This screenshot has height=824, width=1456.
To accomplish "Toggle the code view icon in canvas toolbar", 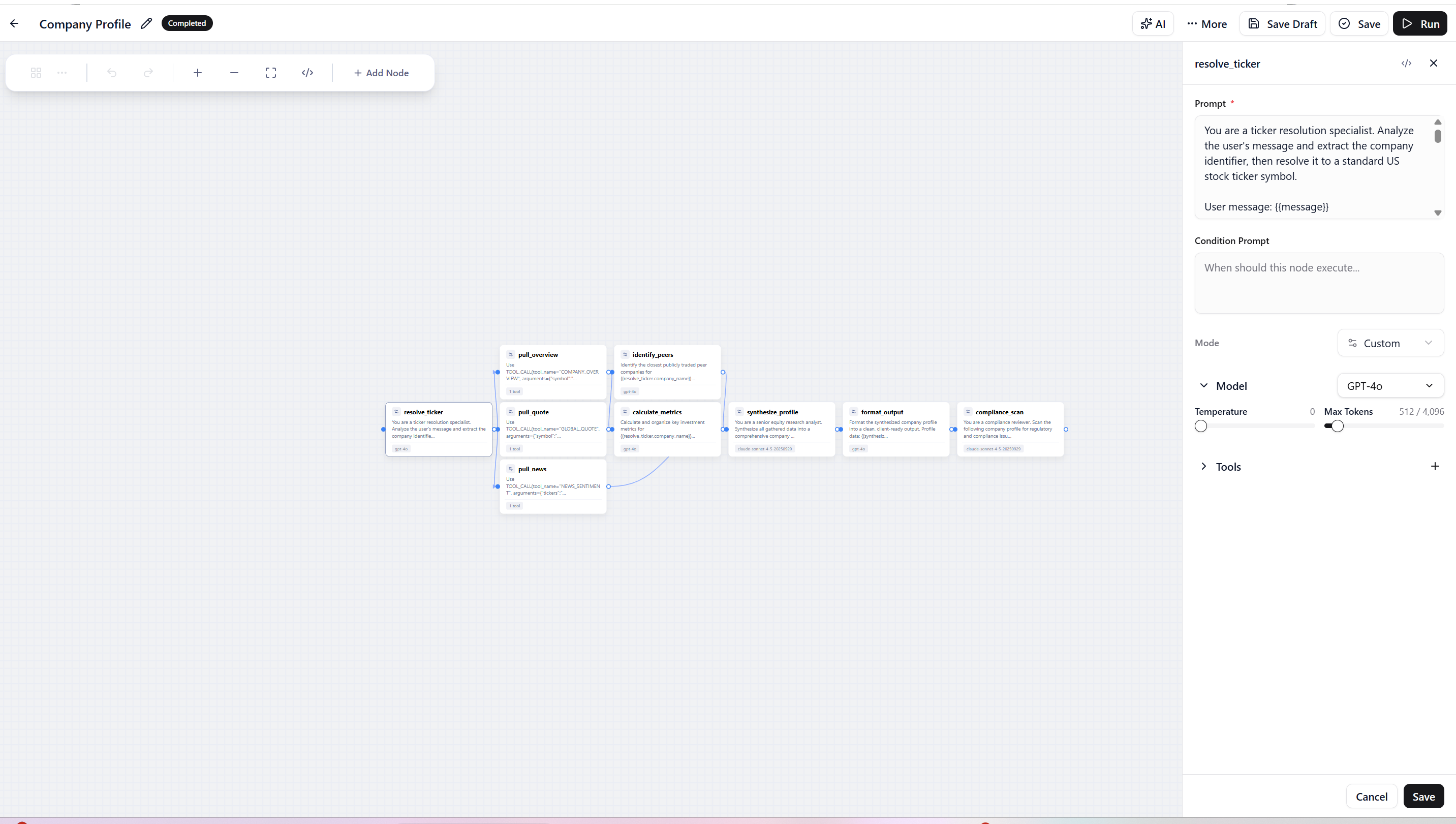I will coord(307,73).
